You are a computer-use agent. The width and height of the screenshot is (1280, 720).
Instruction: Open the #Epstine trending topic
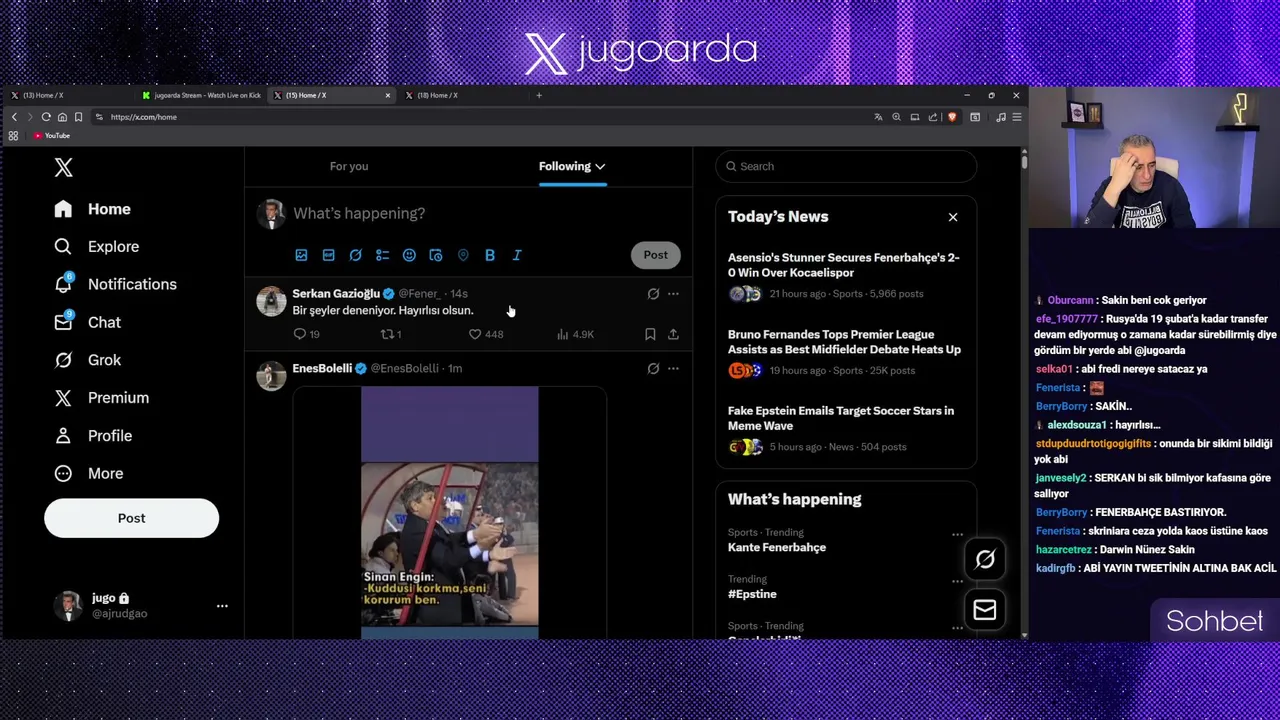(x=752, y=594)
